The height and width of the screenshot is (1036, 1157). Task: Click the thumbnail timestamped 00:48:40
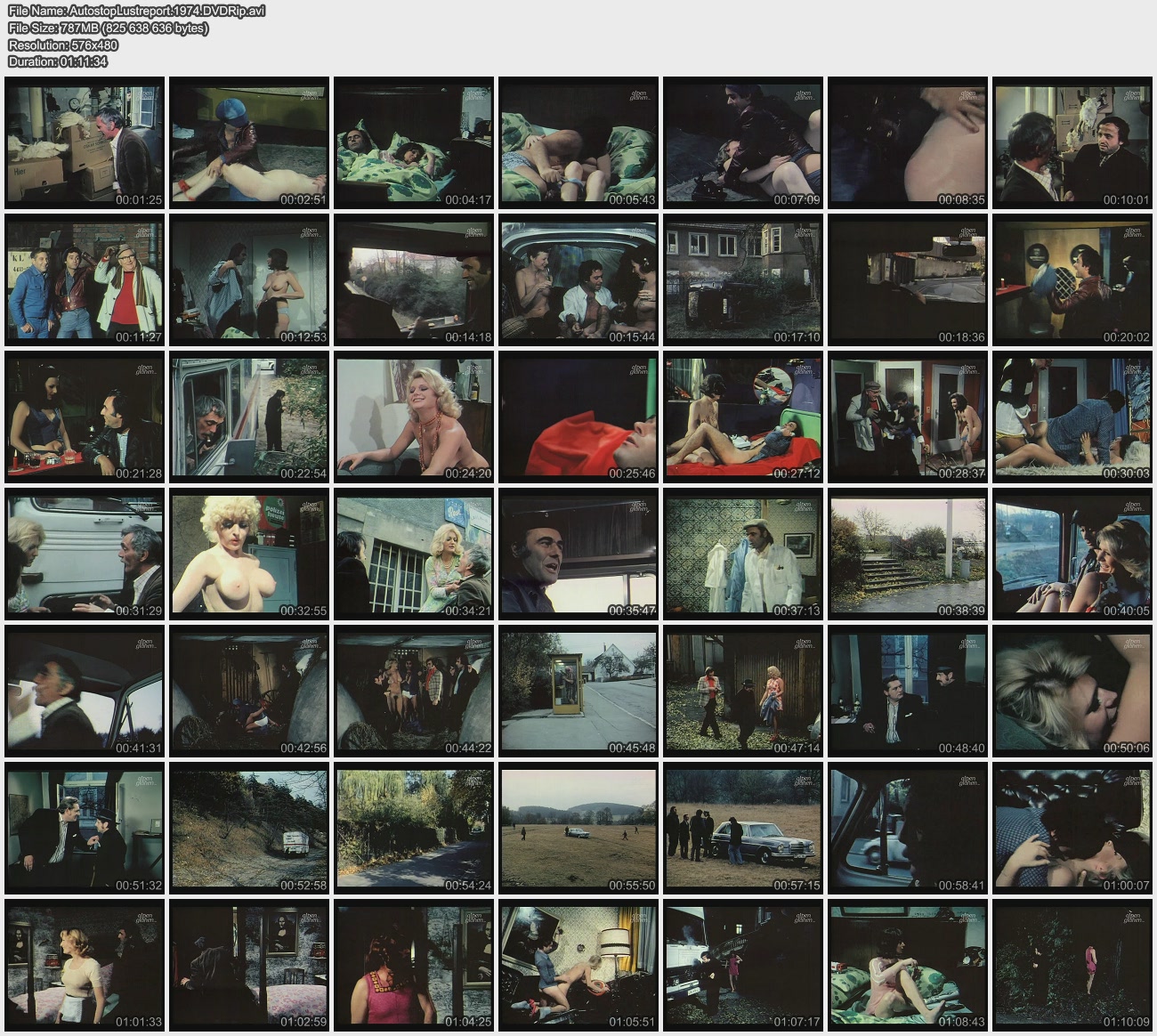point(908,692)
